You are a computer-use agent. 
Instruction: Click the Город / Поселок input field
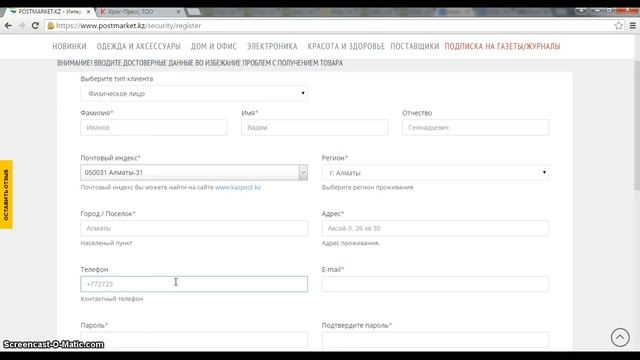[x=194, y=229]
